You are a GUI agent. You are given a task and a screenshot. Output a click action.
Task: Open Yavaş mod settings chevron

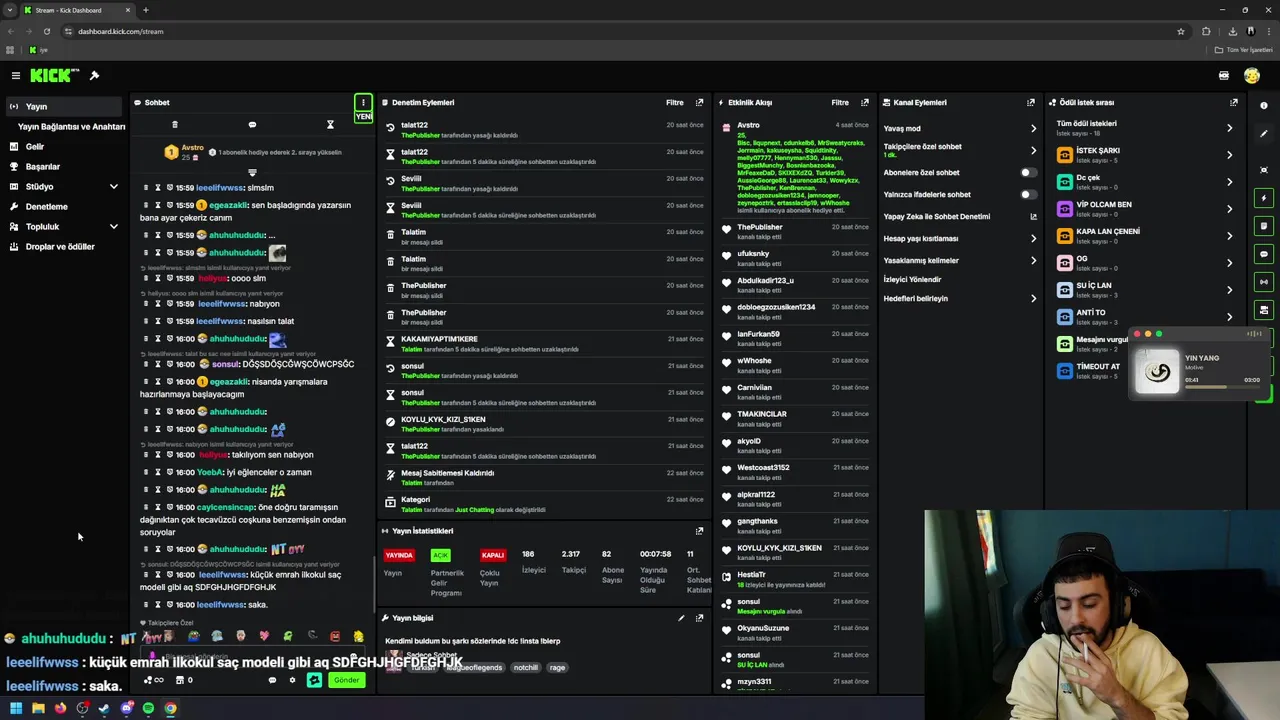click(x=1033, y=128)
